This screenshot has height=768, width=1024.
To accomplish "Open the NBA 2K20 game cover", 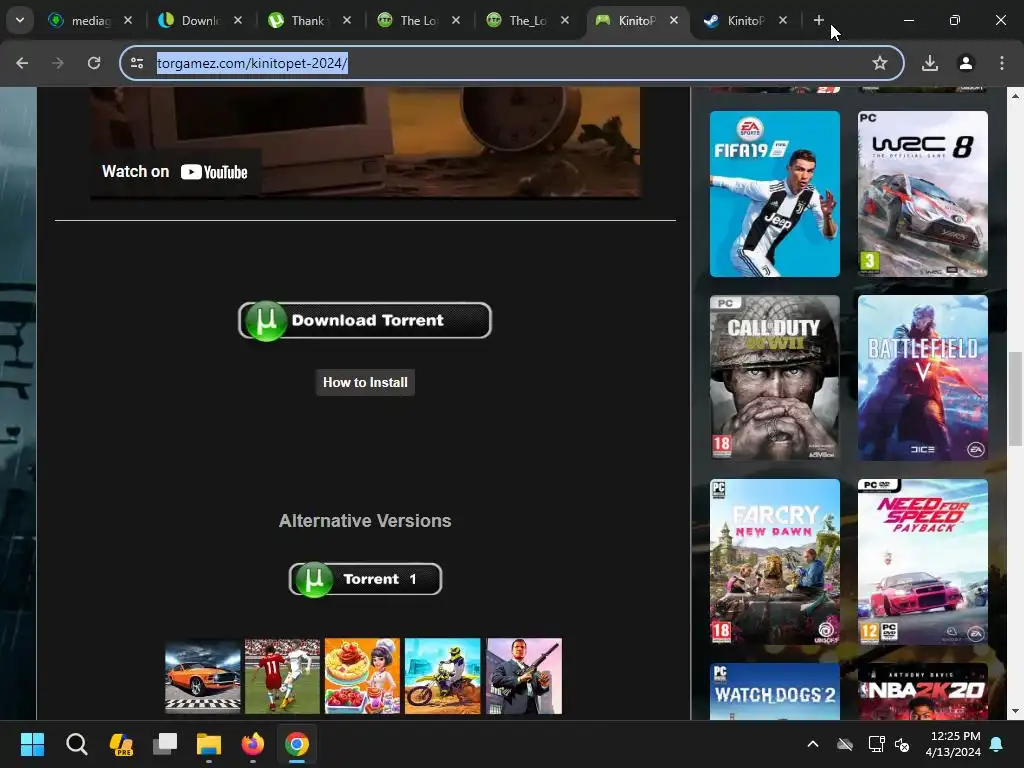I will click(923, 692).
